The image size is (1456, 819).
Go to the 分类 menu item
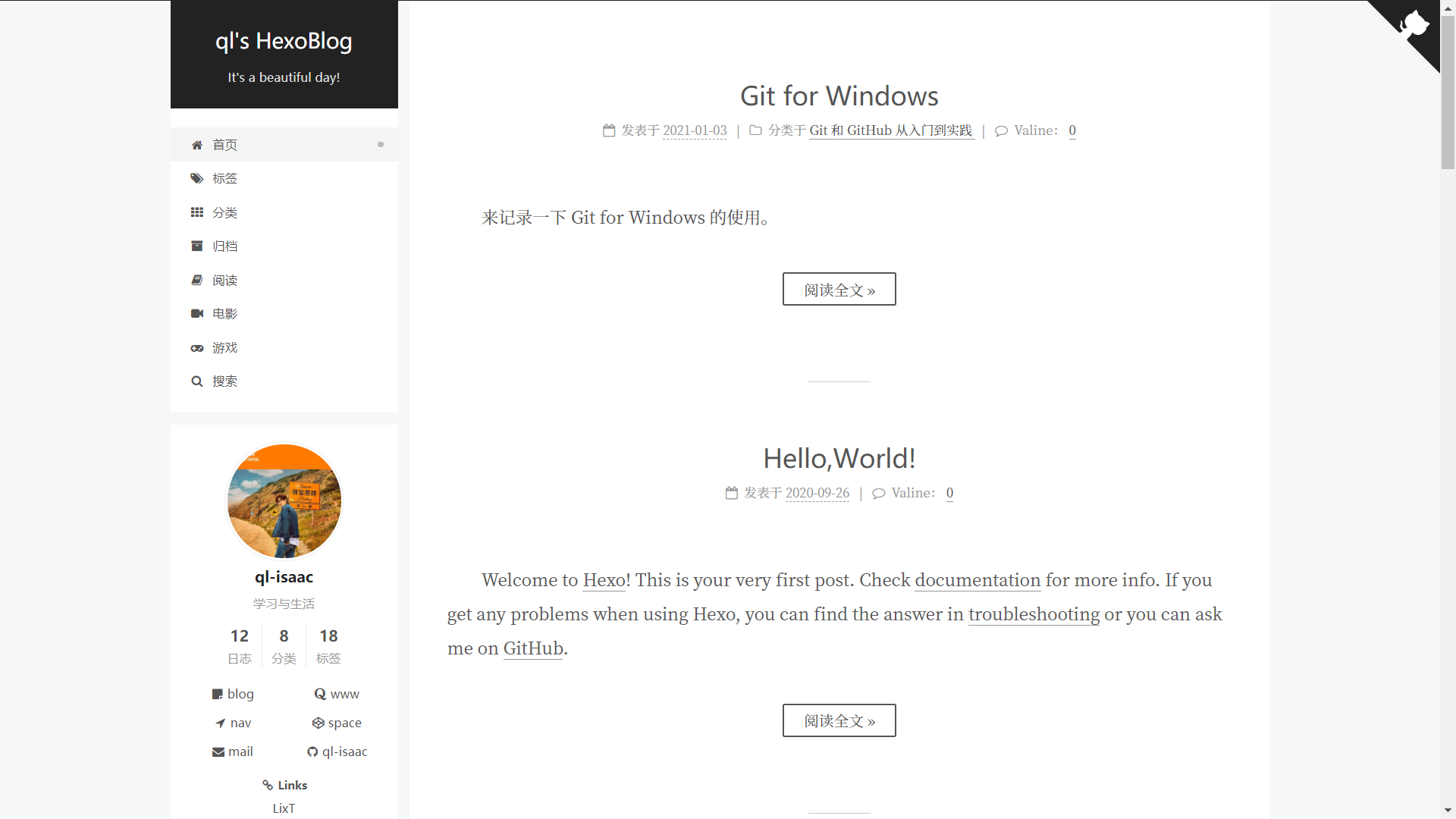pos(284,212)
